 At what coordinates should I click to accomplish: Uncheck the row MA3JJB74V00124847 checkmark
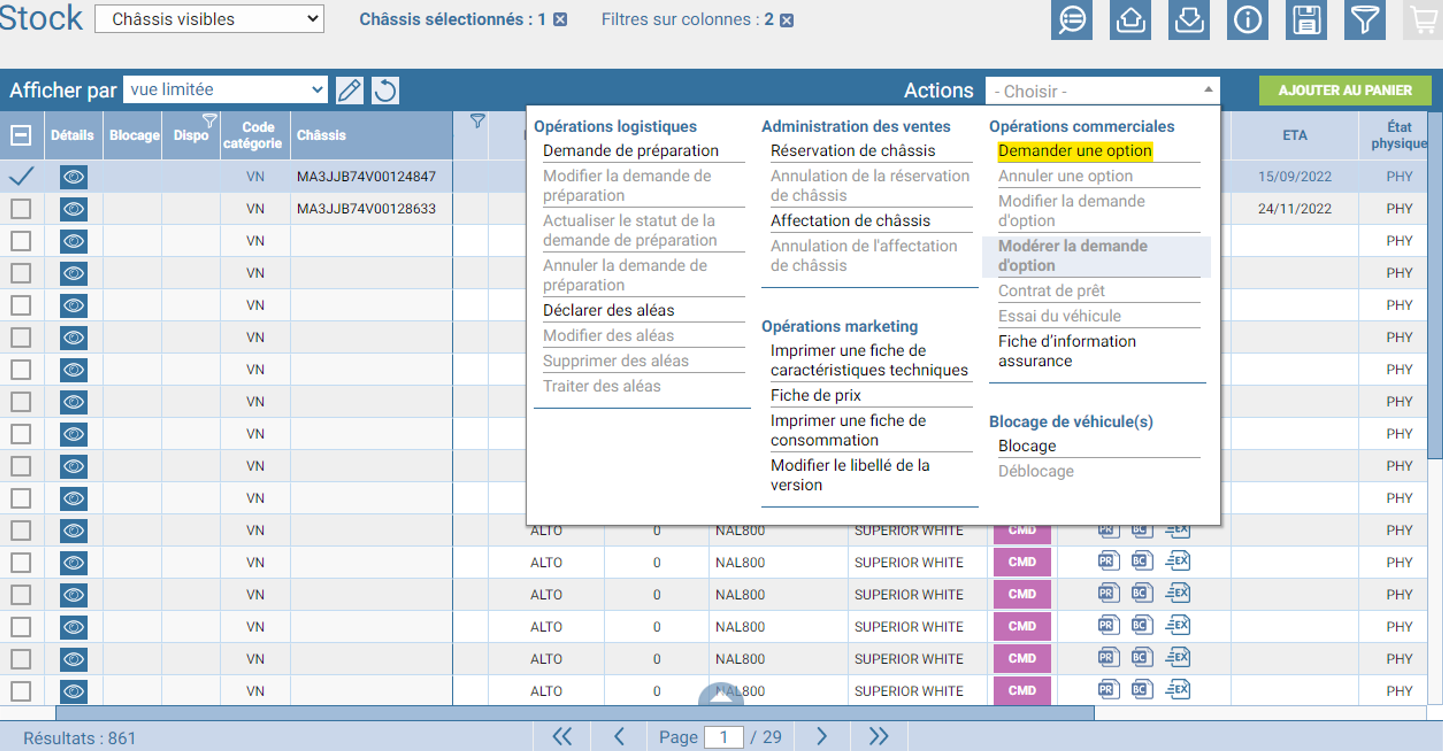click(21, 177)
